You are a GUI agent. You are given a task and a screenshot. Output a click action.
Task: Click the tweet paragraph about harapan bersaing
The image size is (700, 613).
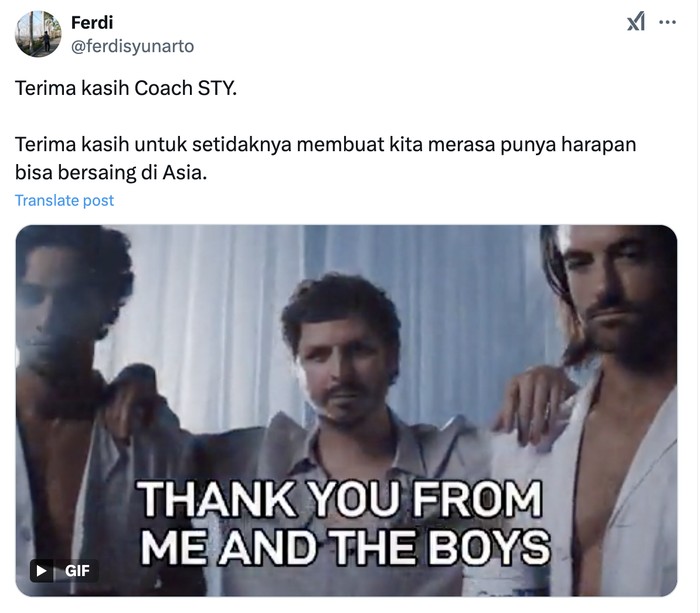tap(325, 158)
